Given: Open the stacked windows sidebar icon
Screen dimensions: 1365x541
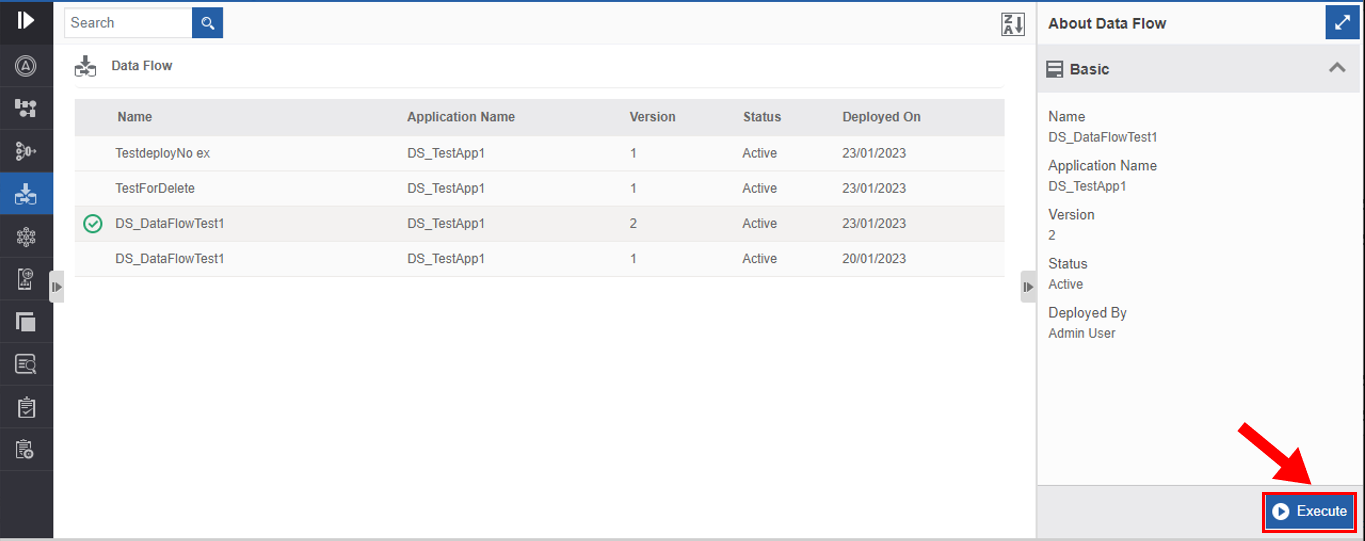Looking at the screenshot, I should [x=26, y=322].
